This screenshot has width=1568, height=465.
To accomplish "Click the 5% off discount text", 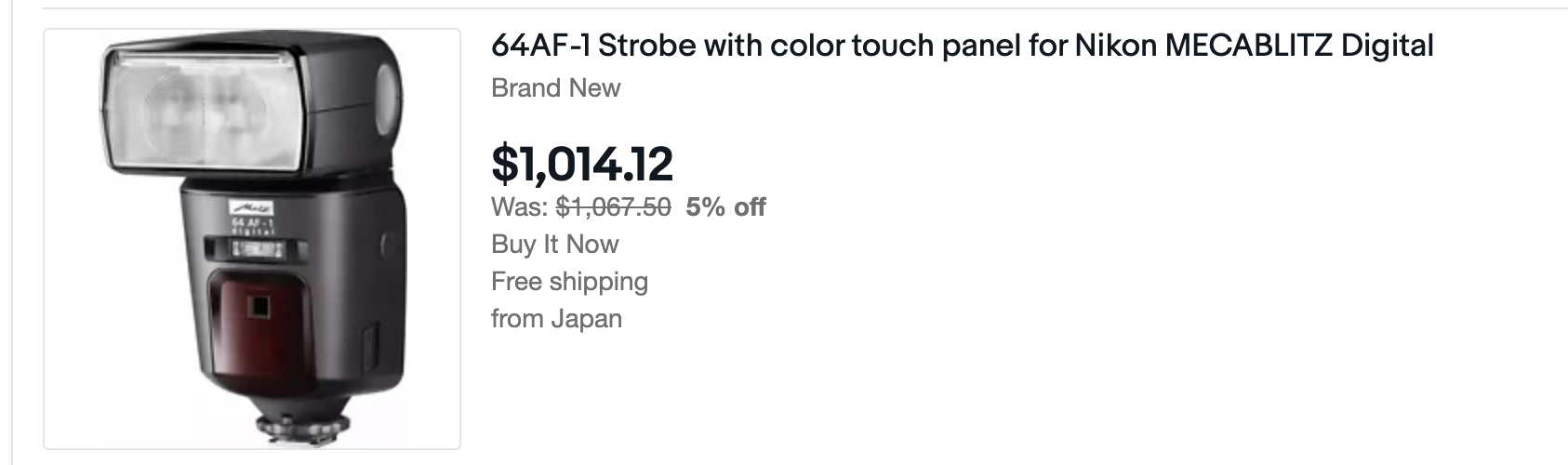I will coord(725,206).
